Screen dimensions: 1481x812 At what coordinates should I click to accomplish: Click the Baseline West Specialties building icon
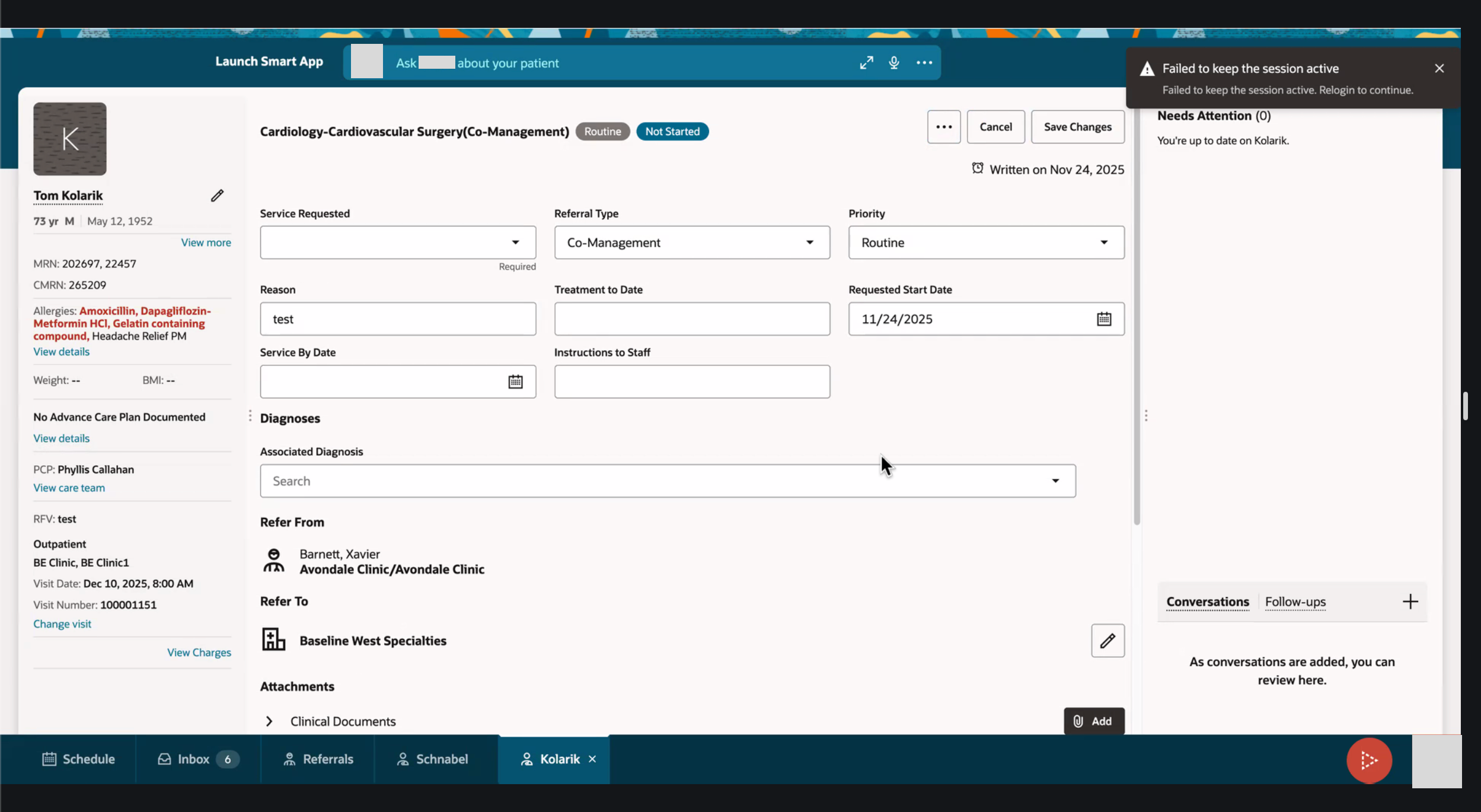coord(273,640)
